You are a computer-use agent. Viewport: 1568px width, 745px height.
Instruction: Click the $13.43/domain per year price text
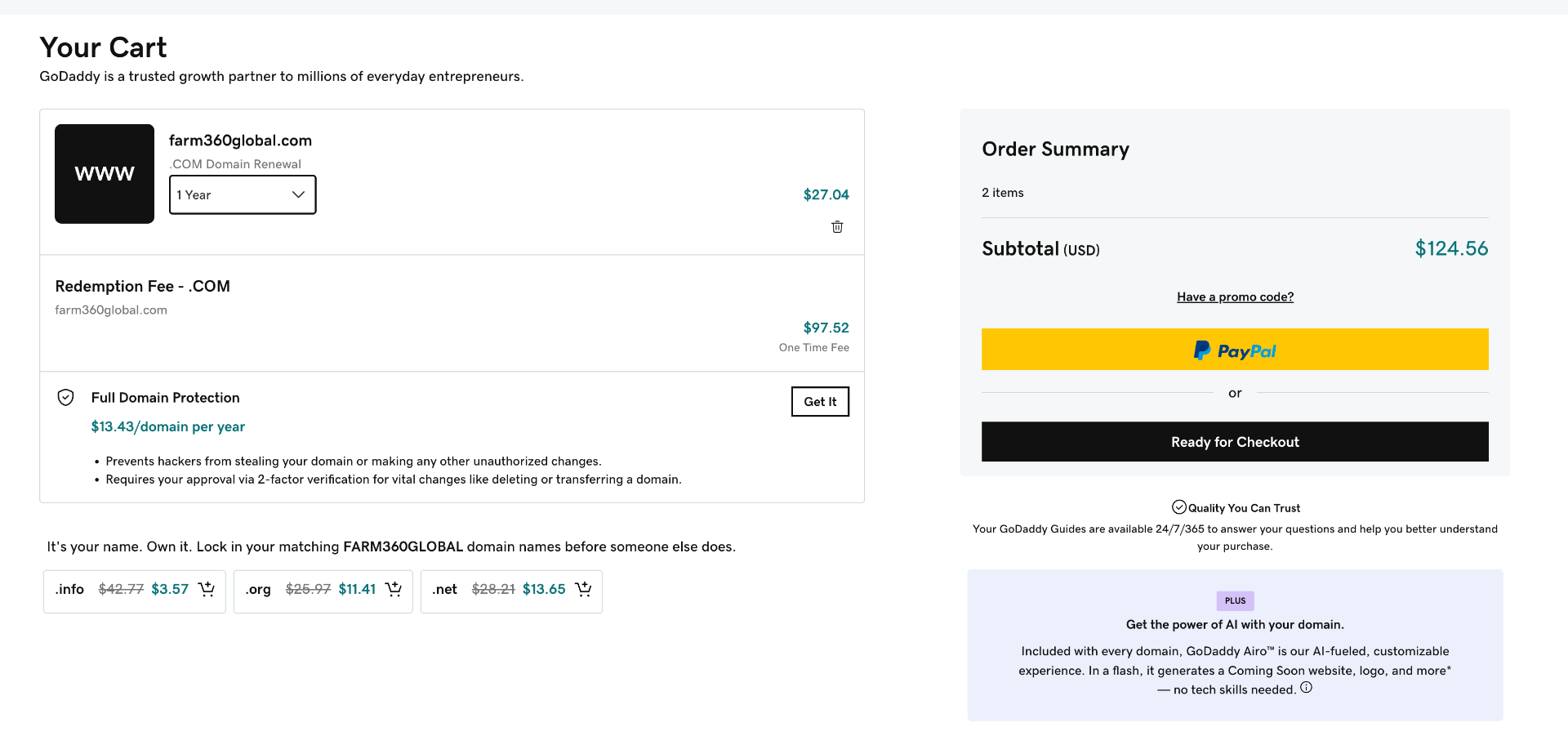167,426
